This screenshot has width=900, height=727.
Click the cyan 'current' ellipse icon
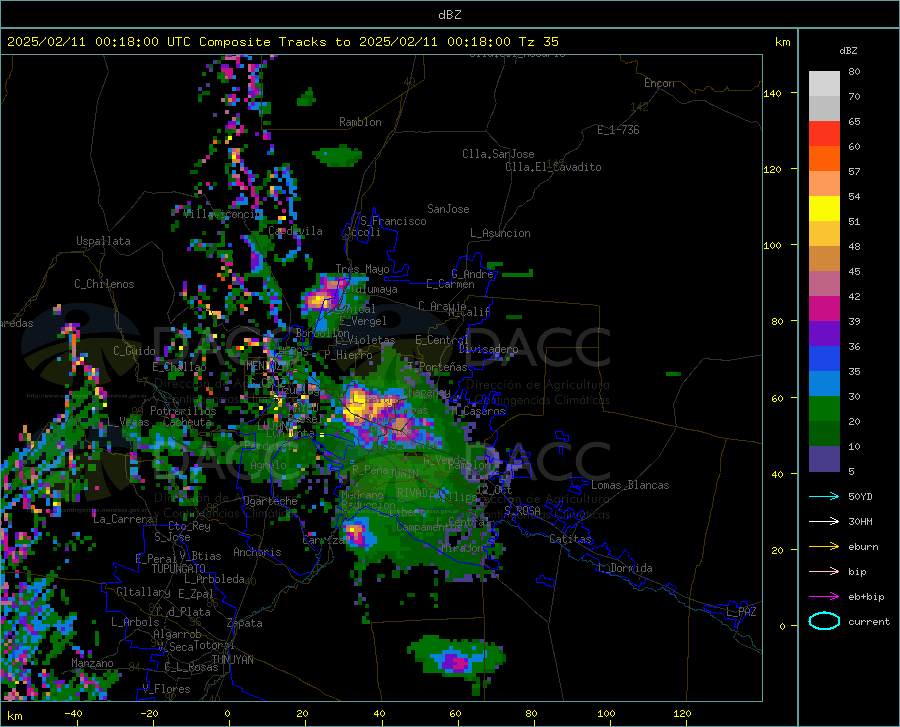coord(824,621)
